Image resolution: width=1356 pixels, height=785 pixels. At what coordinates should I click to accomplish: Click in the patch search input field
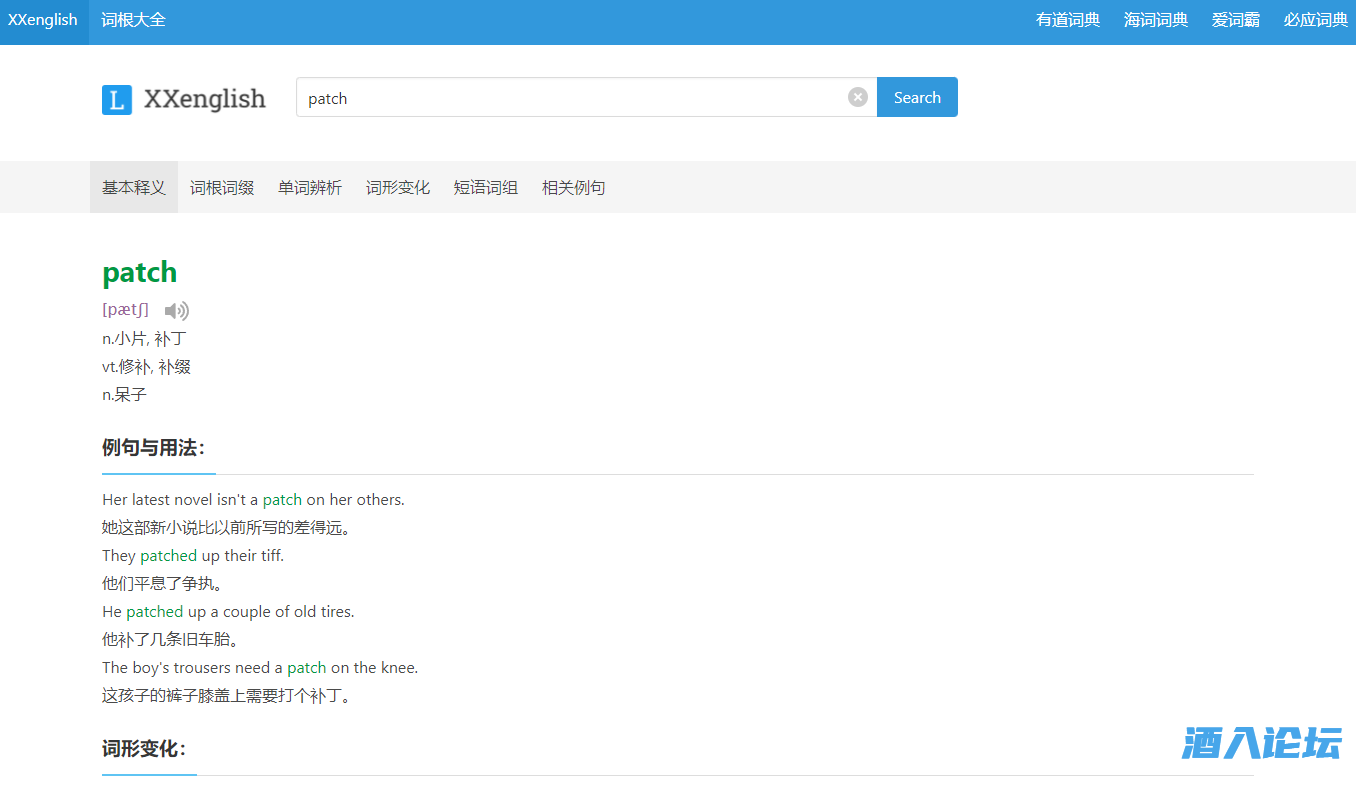(570, 98)
